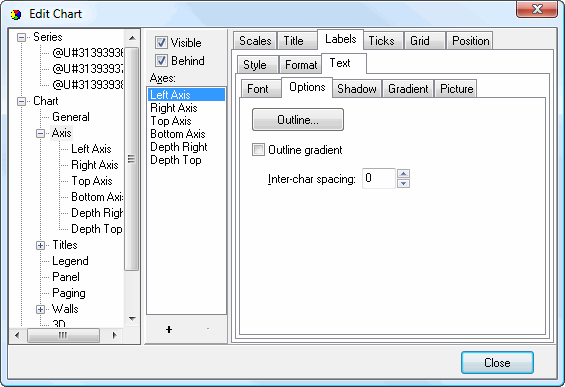Click the Outline... button
Viewport: 565px width, 387px height.
point(298,120)
